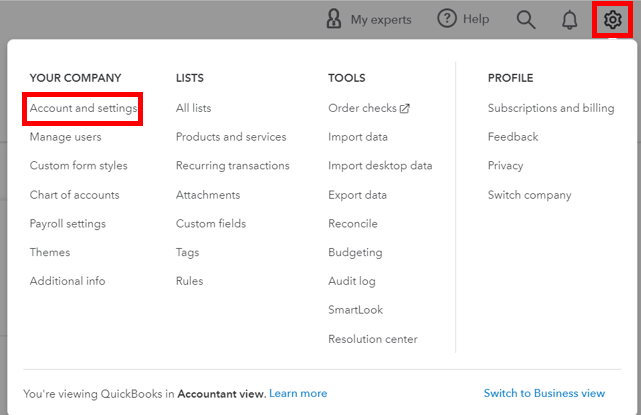View the Audit log
This screenshot has height=415, width=641.
point(353,282)
